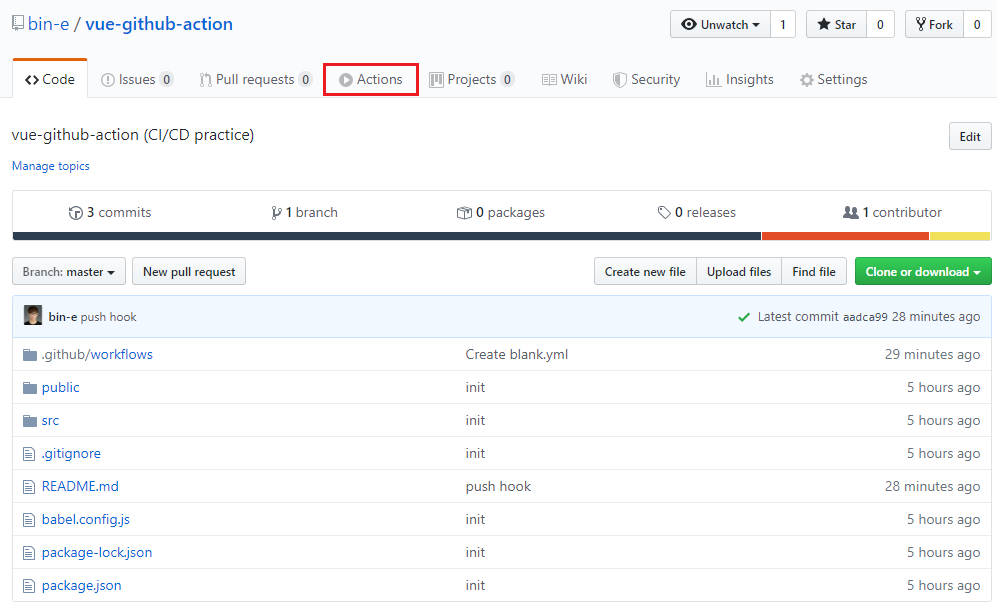Click the fork count next to Fork
This screenshot has height=606, width=997.
click(977, 24)
